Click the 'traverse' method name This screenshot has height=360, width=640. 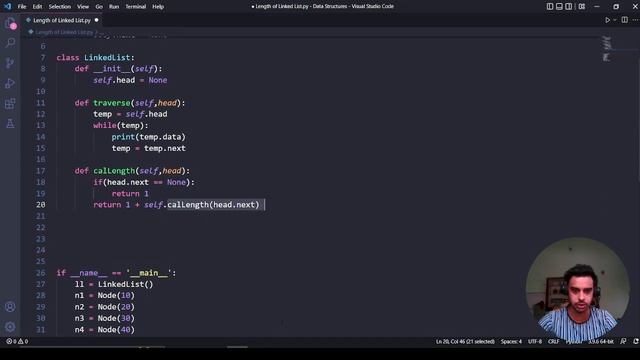tap(111, 103)
